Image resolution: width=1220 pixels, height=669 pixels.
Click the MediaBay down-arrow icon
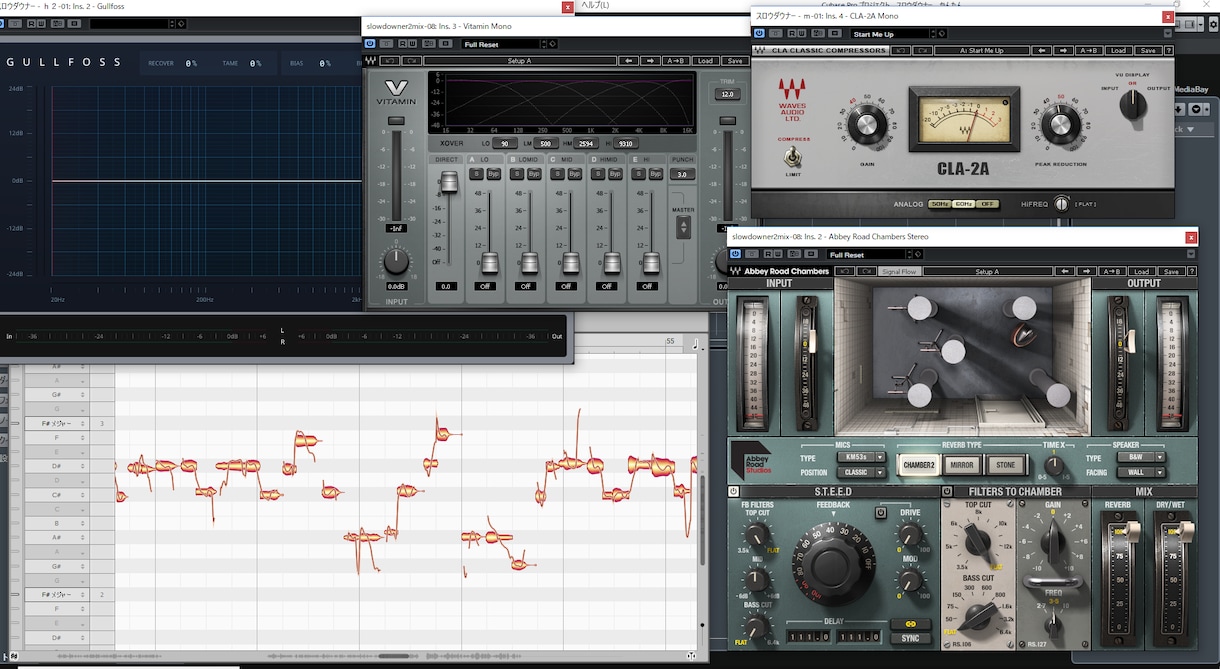(1179, 108)
